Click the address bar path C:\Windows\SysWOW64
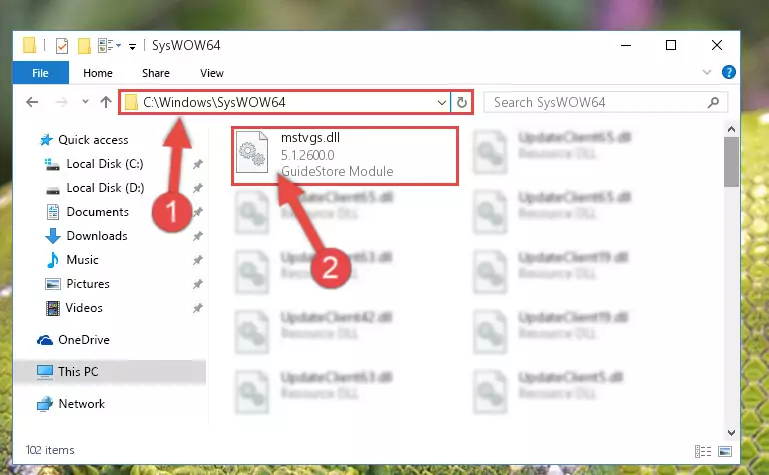The width and height of the screenshot is (769, 475). tap(214, 102)
